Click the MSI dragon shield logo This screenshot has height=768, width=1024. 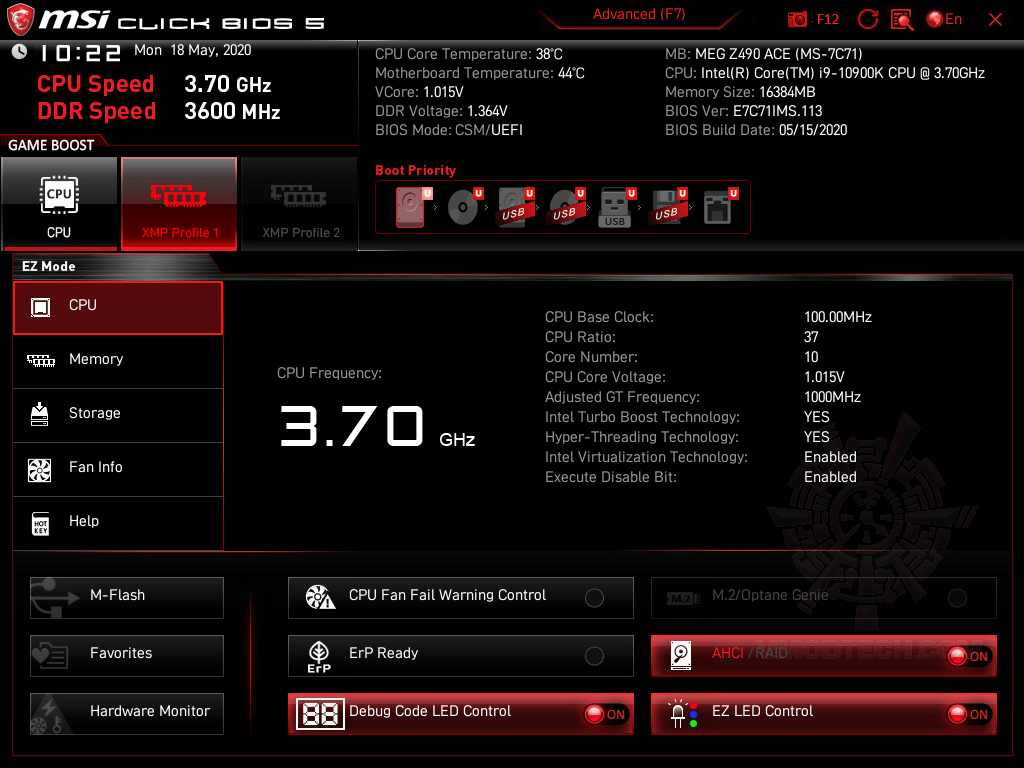point(20,20)
